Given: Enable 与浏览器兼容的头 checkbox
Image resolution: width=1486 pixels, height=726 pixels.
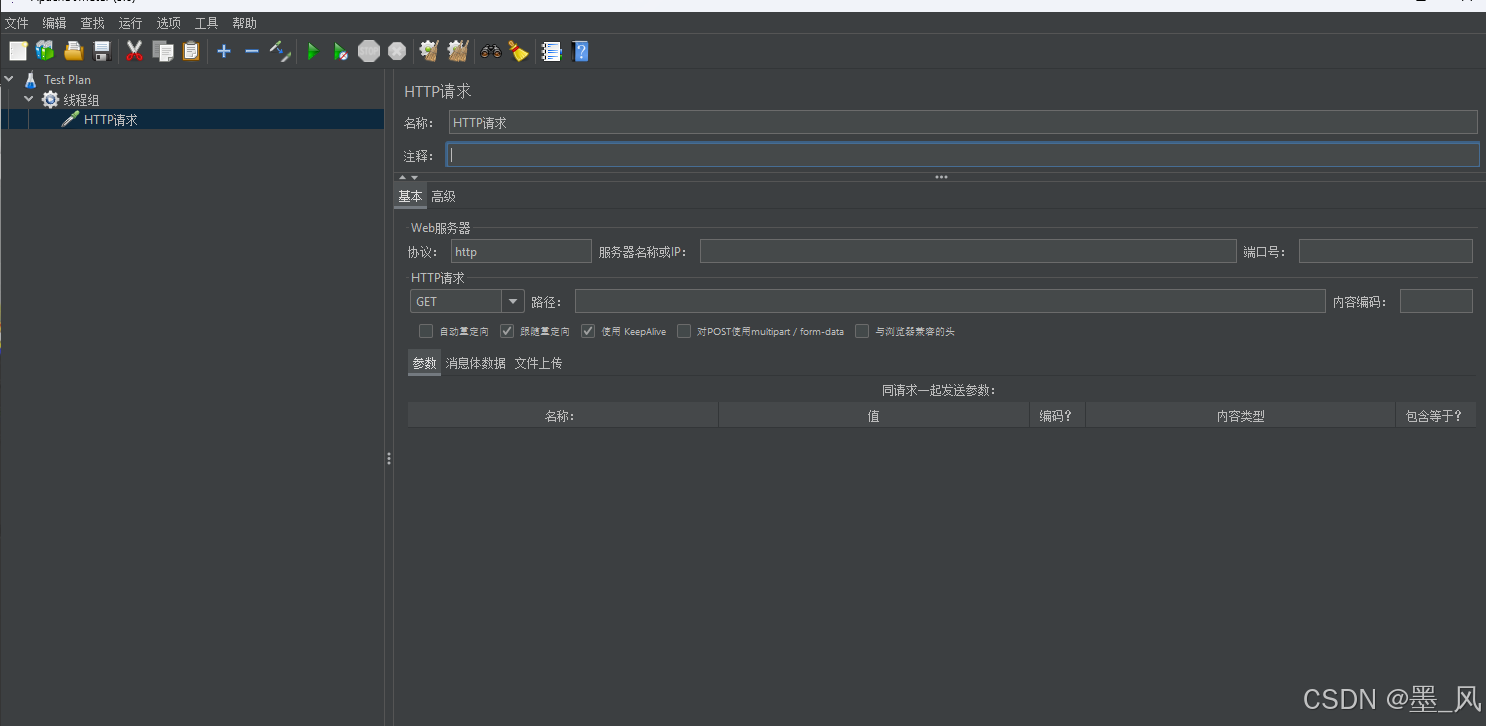Looking at the screenshot, I should tap(862, 331).
